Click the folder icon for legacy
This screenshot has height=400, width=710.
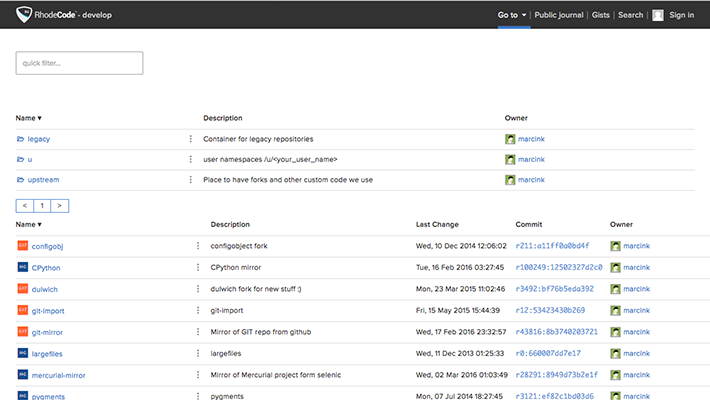tap(20, 139)
